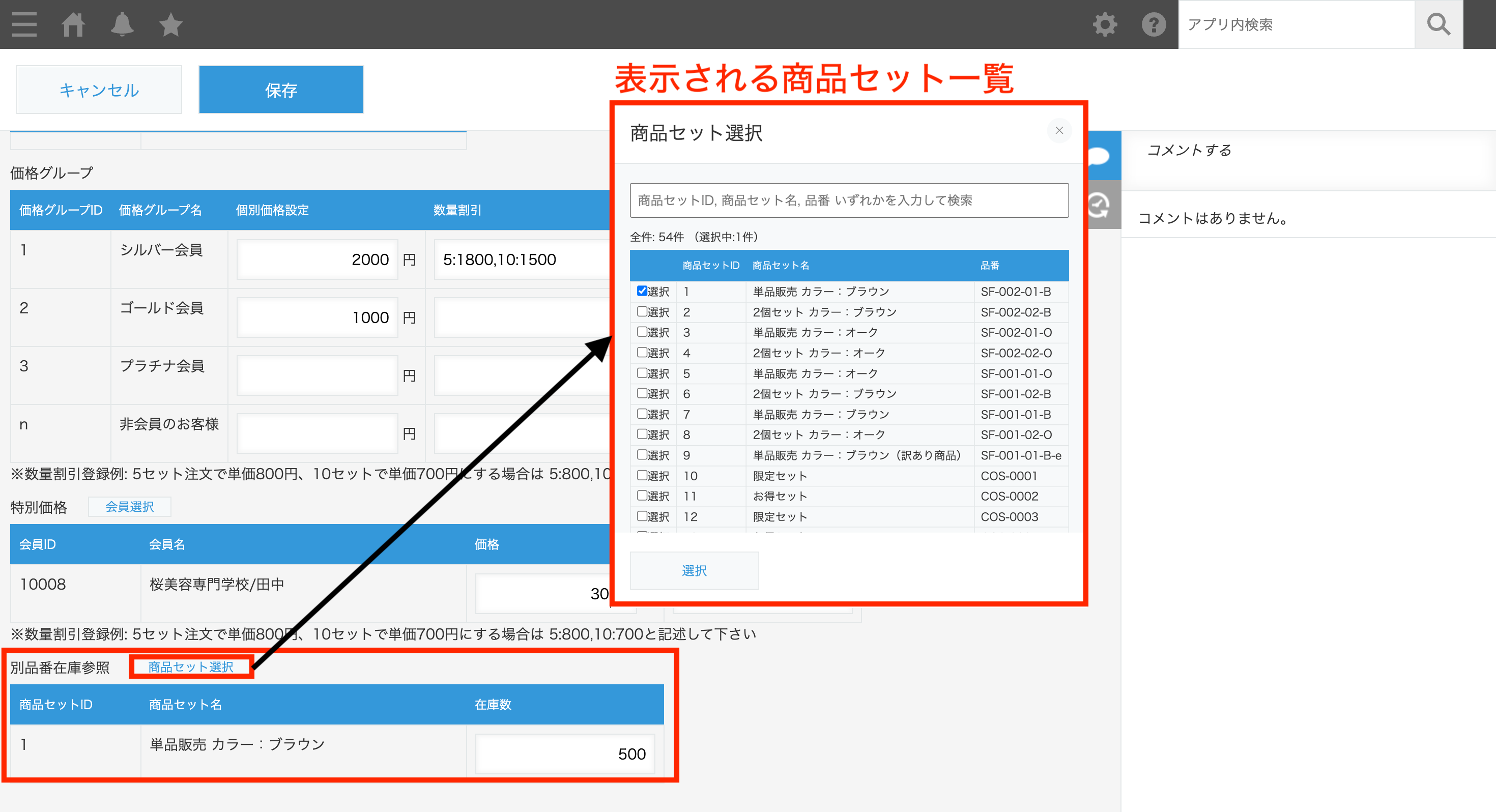This screenshot has width=1496, height=812.
Task: Click 商品セット選択 beside 別品番在庫参照
Action: 191,667
